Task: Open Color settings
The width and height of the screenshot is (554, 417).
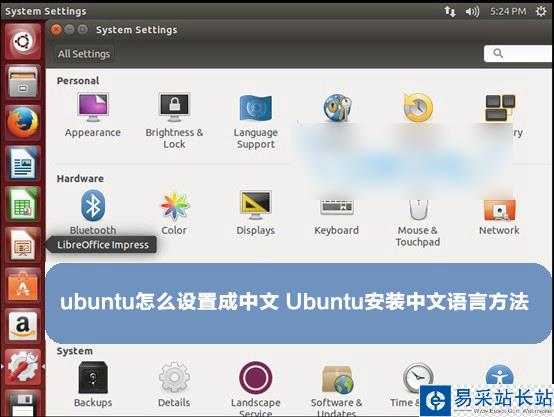Action: (174, 213)
